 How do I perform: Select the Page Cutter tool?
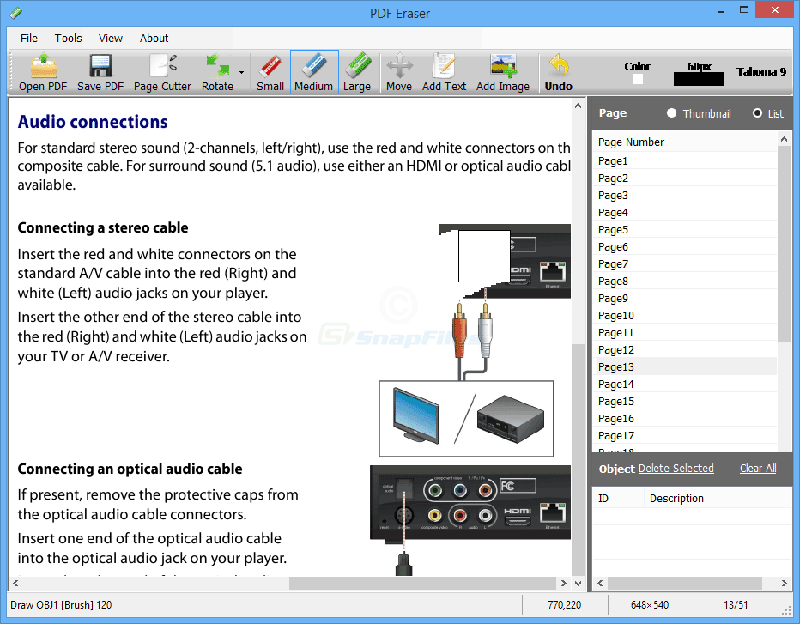point(162,72)
